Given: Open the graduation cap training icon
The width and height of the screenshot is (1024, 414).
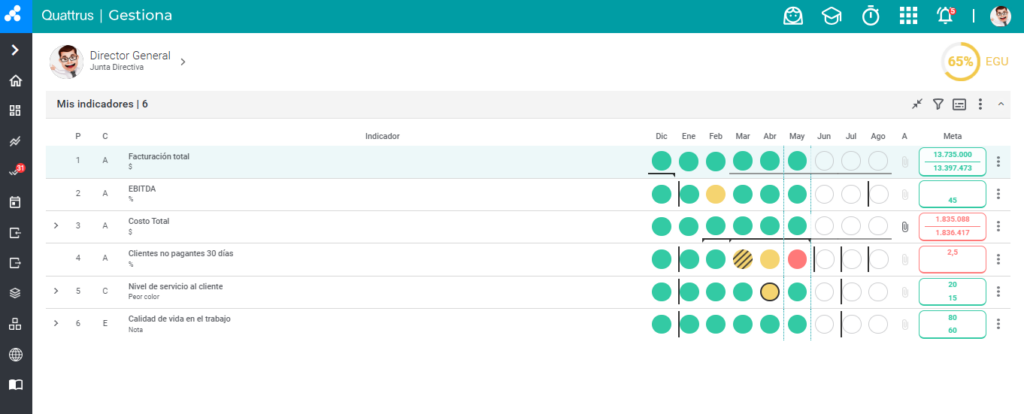Looking at the screenshot, I should click(831, 16).
